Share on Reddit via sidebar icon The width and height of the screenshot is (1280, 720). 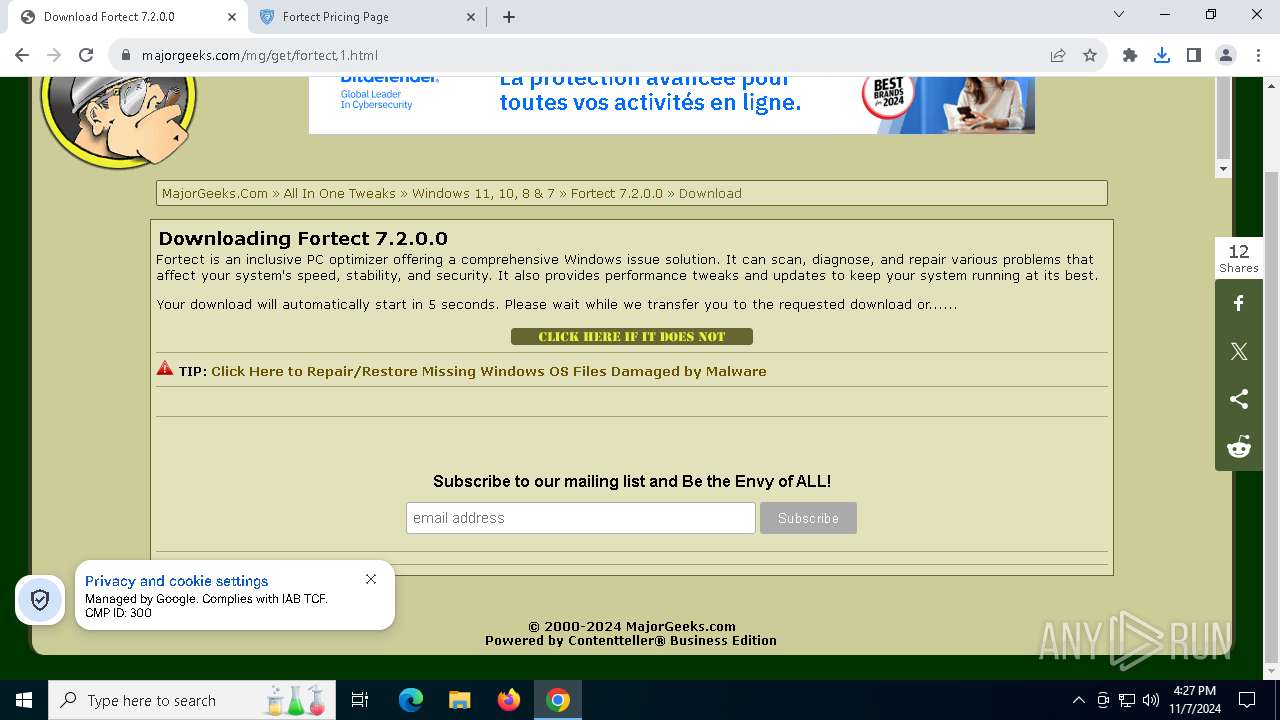(x=1239, y=446)
